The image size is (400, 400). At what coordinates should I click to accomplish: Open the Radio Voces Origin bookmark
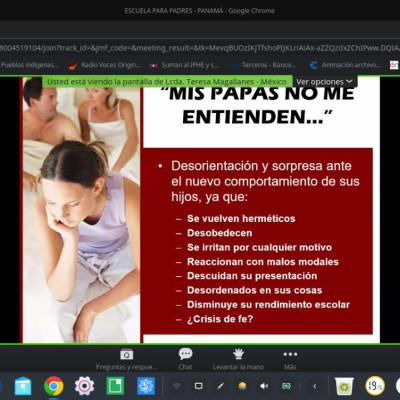coord(105,65)
